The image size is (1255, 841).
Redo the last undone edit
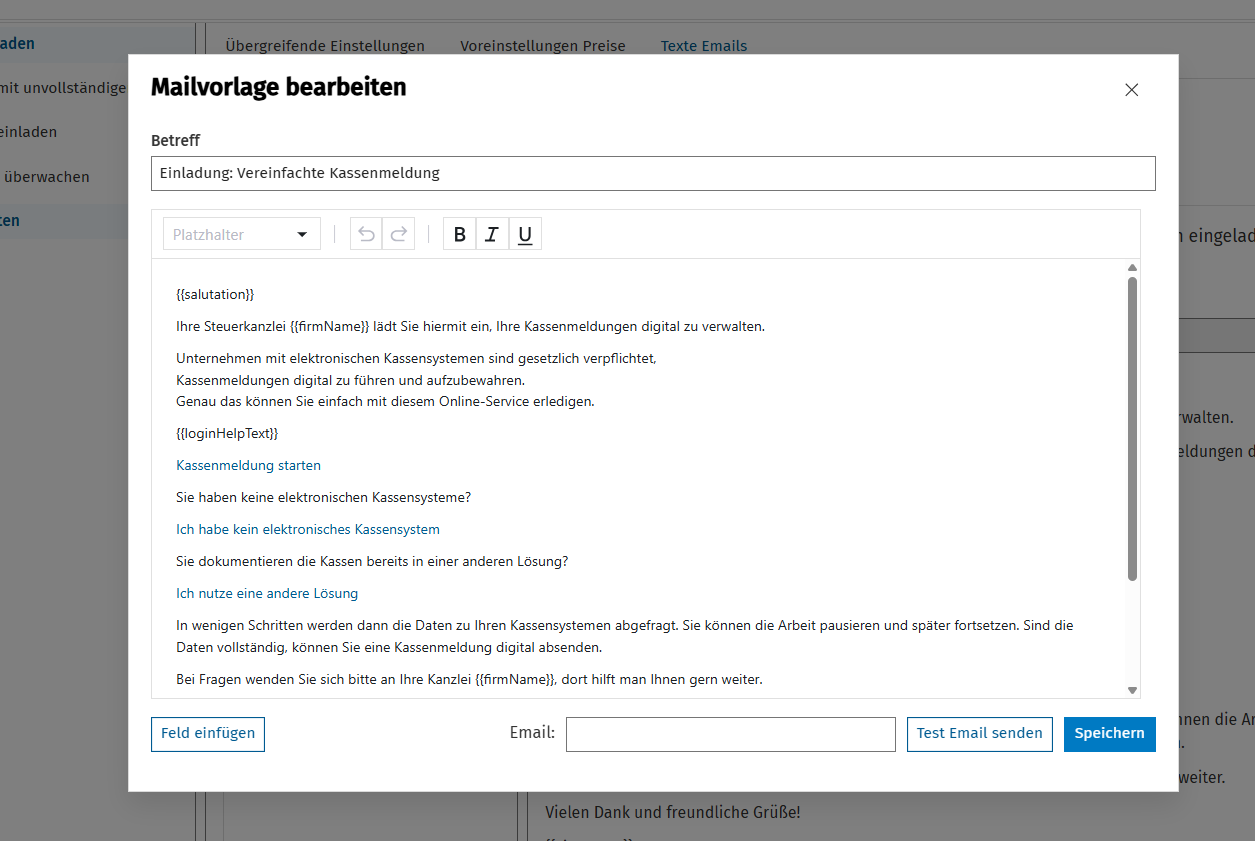pos(398,234)
